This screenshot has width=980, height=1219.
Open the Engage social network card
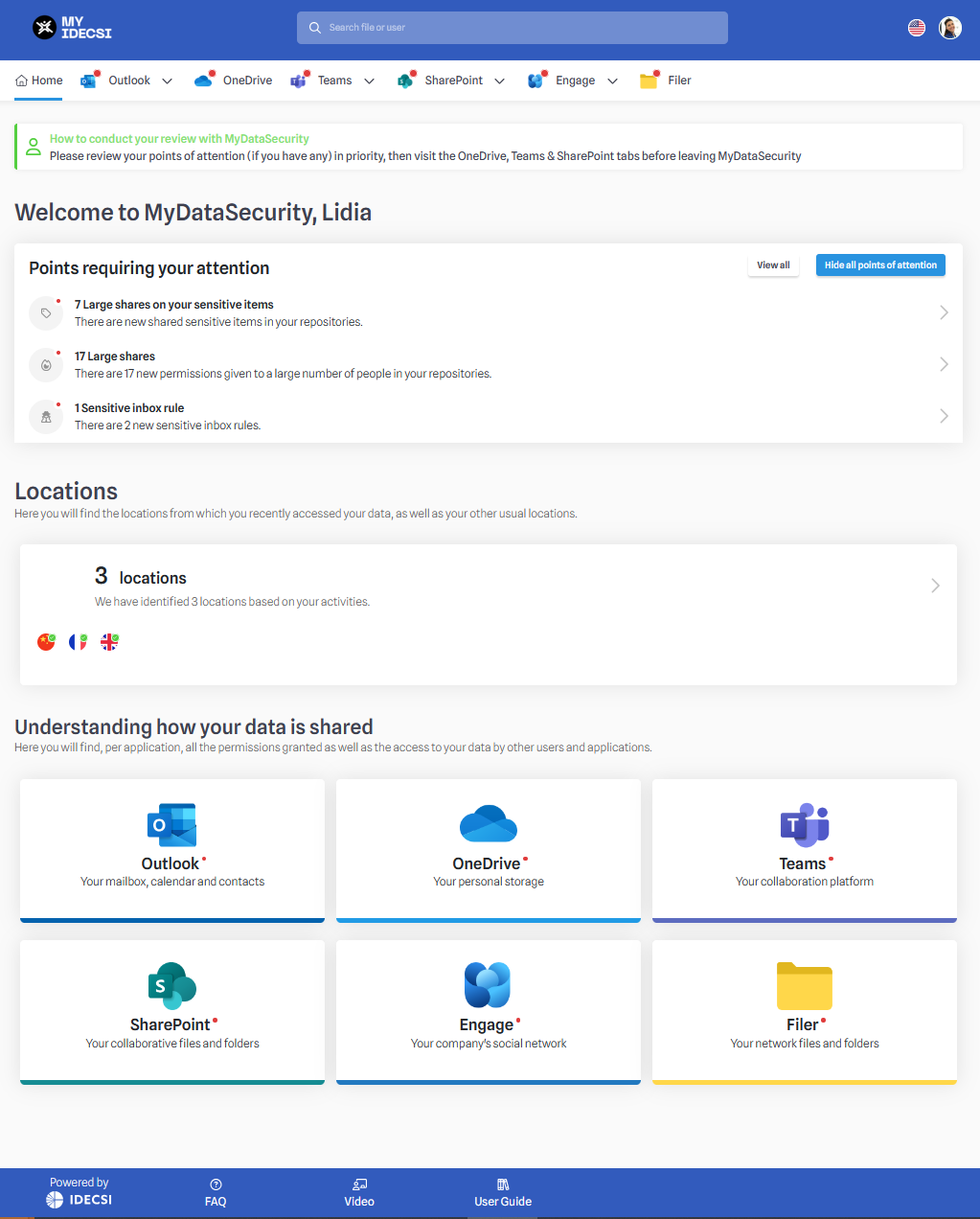point(489,1012)
